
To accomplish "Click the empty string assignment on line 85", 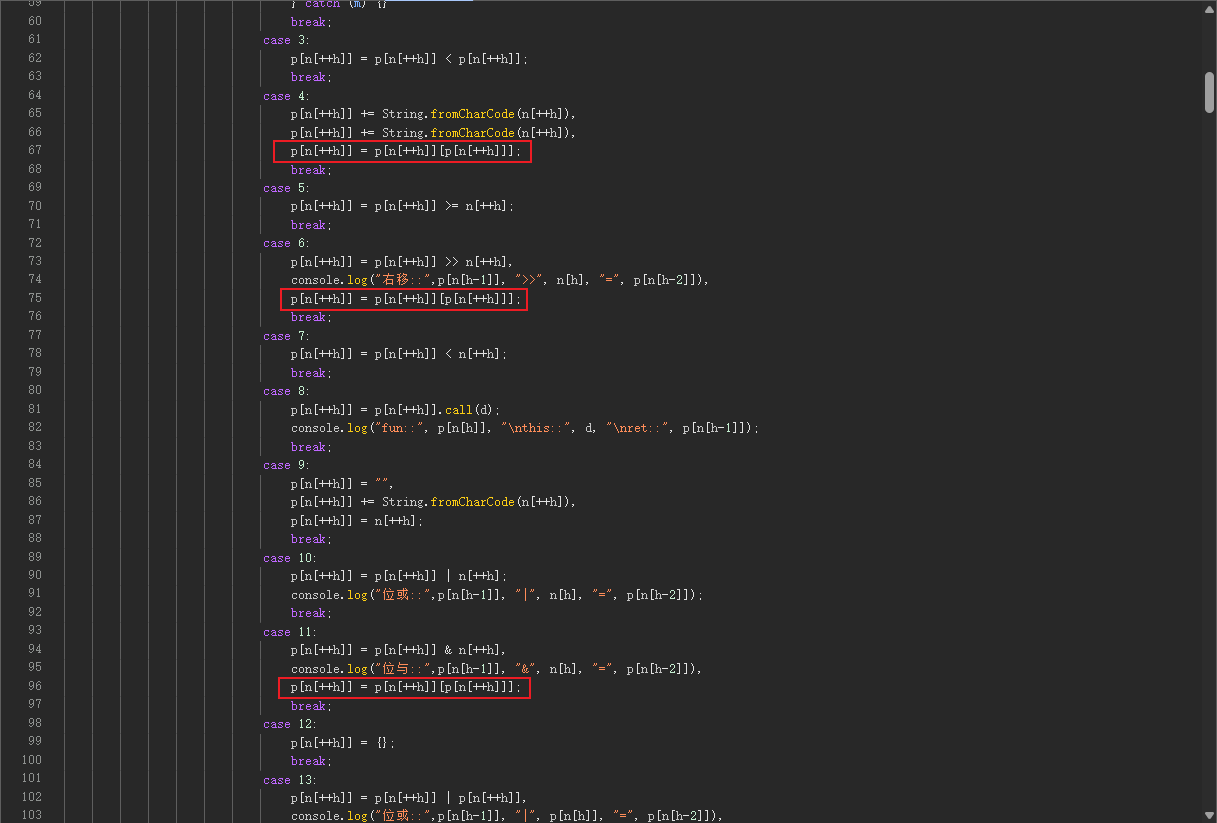I will 343,483.
